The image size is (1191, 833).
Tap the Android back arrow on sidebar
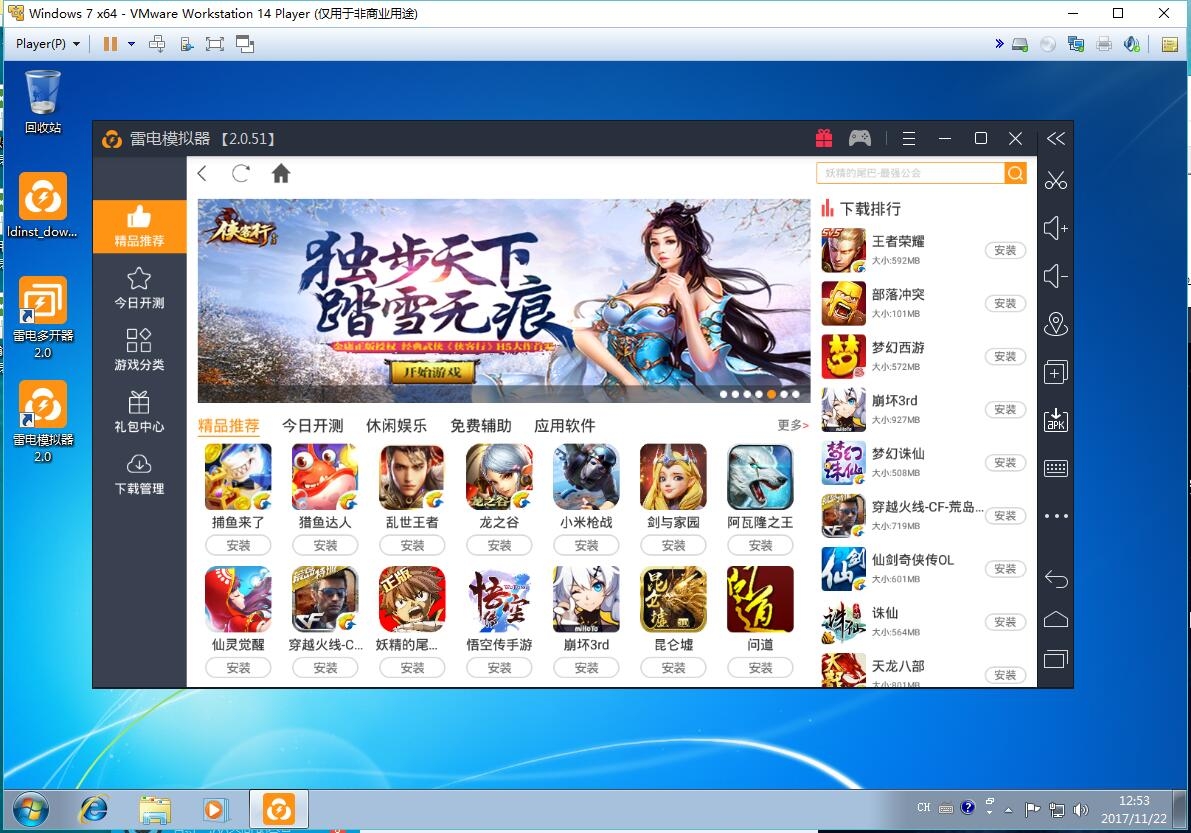(1056, 579)
